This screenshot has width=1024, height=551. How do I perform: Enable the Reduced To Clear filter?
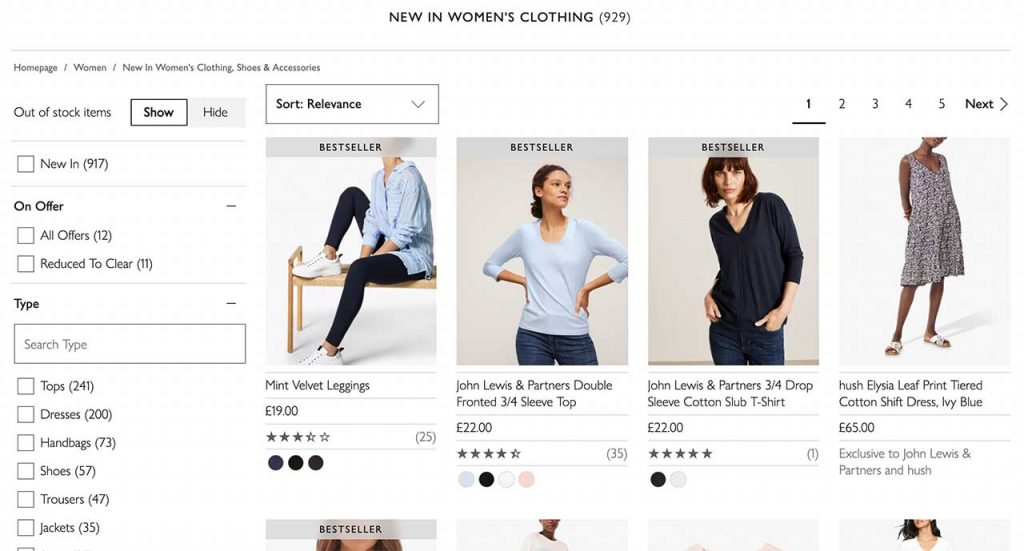point(25,264)
